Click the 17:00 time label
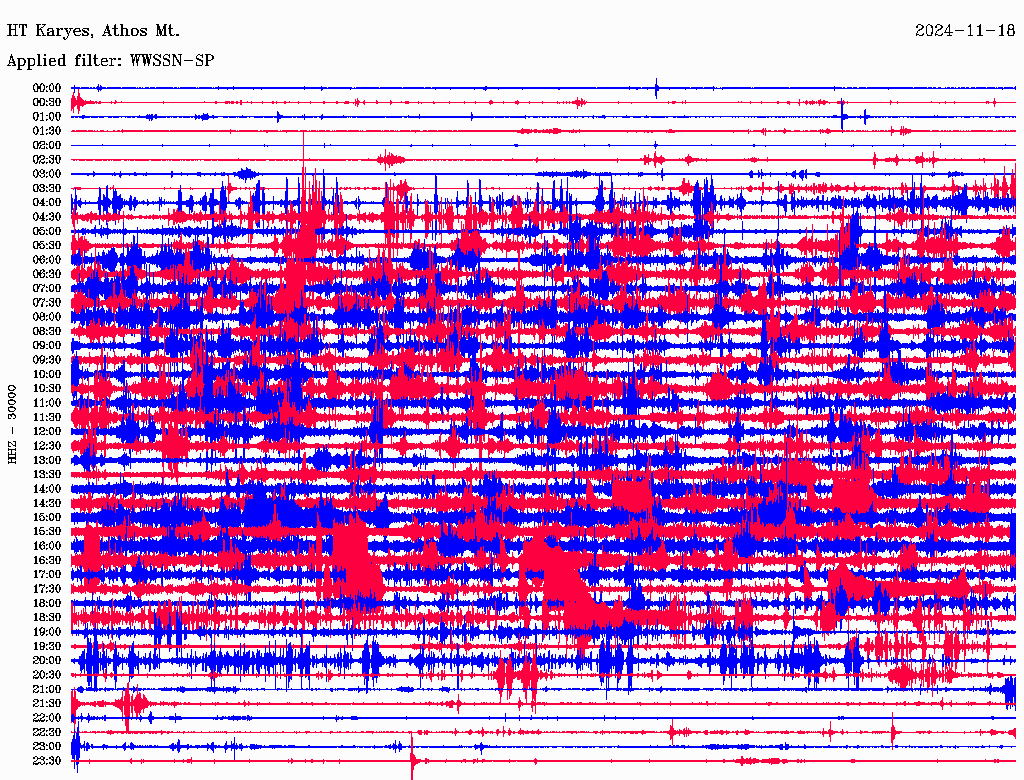 tap(47, 574)
